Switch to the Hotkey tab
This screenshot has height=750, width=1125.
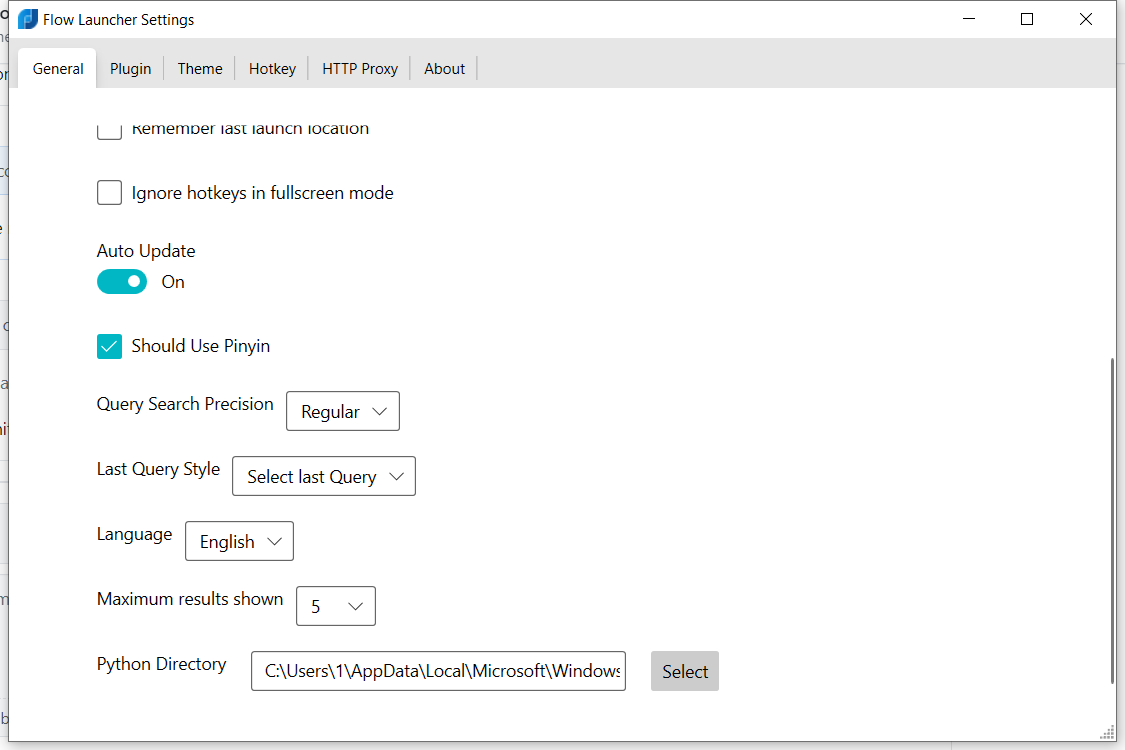(x=273, y=69)
